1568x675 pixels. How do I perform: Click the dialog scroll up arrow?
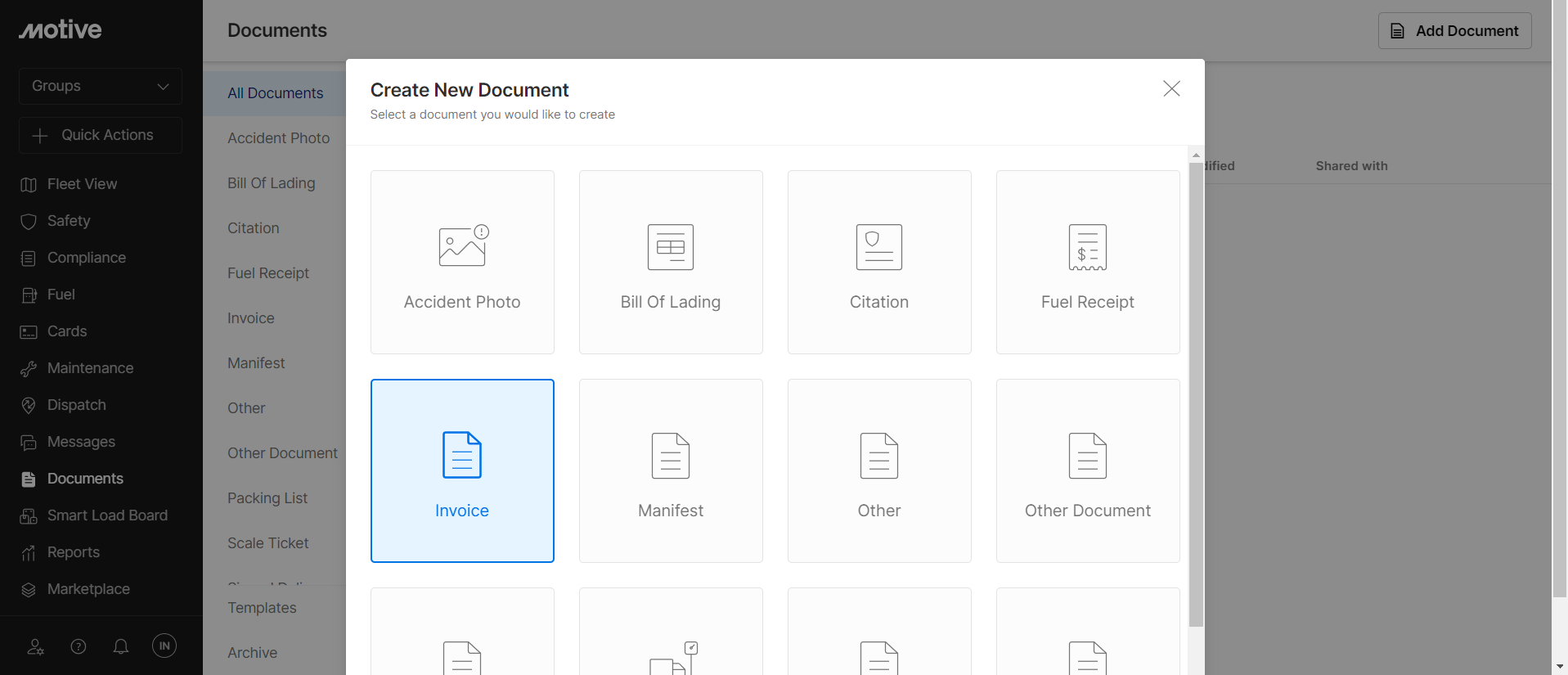tap(1196, 155)
